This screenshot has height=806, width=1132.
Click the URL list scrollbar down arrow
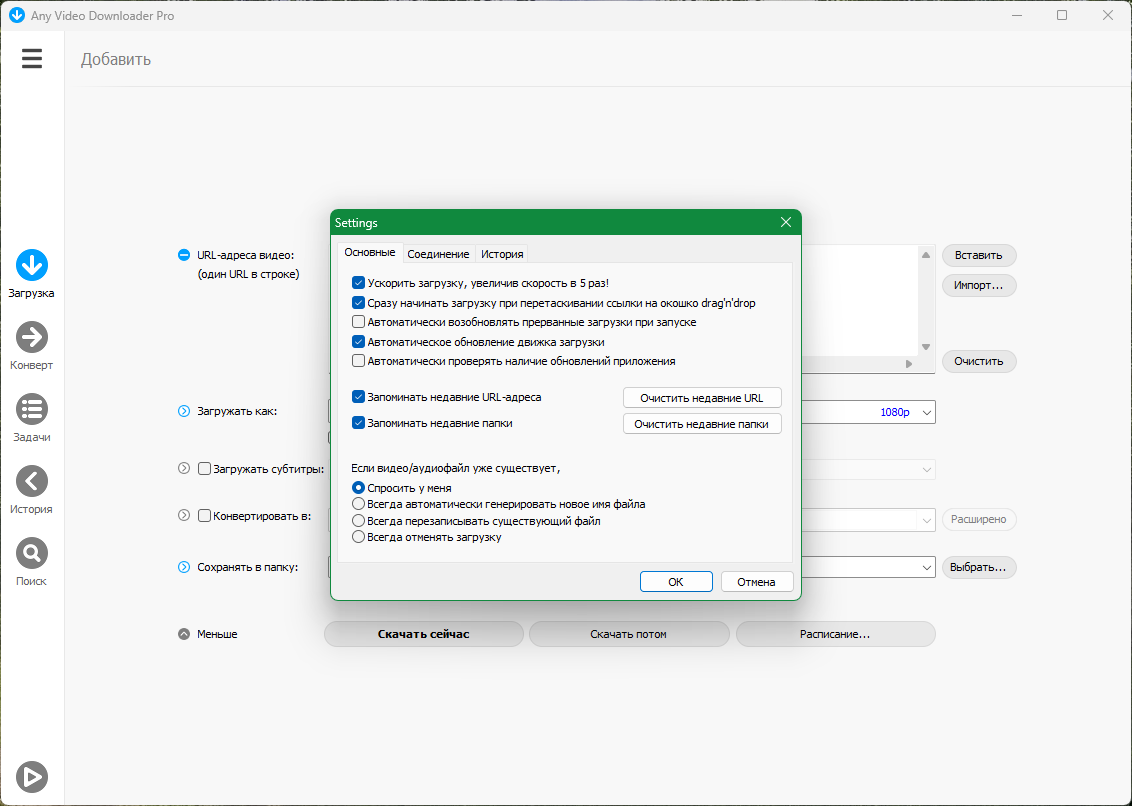click(x=926, y=347)
